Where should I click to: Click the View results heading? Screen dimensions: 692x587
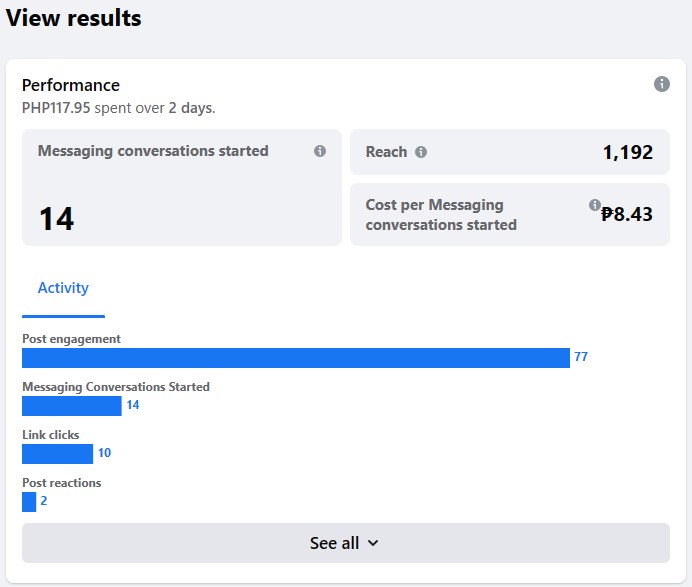74,18
